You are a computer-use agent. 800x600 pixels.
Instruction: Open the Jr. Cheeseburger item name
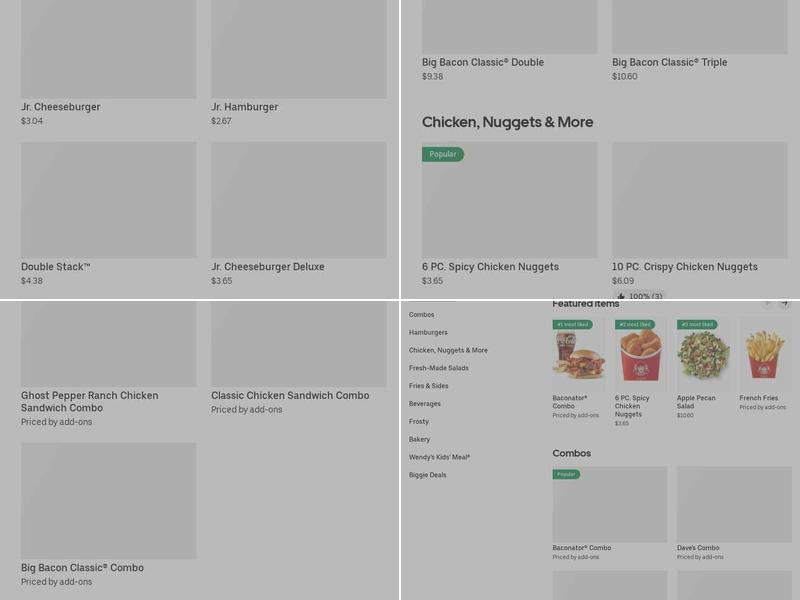[x=61, y=107]
